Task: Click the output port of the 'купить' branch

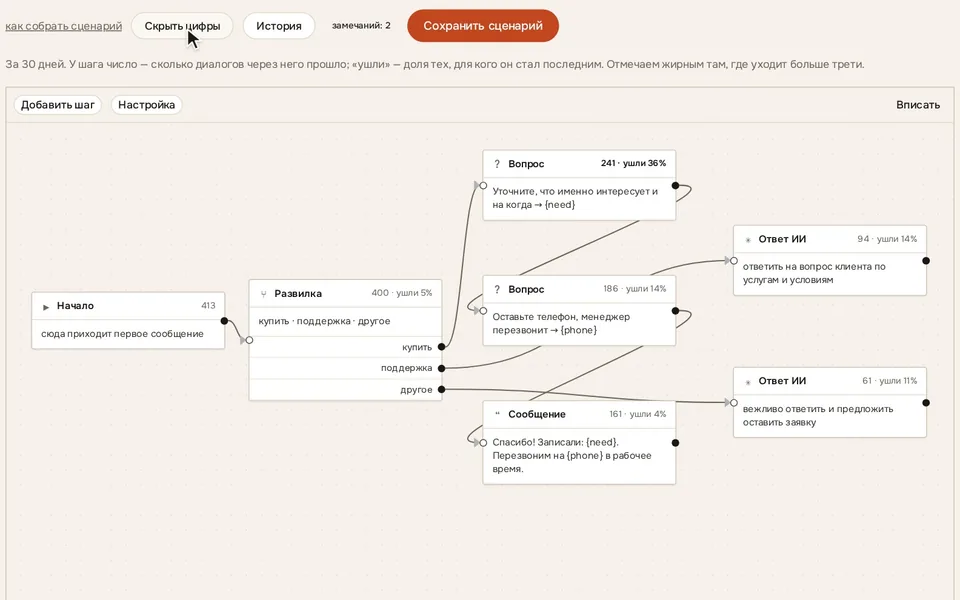Action: coord(441,347)
